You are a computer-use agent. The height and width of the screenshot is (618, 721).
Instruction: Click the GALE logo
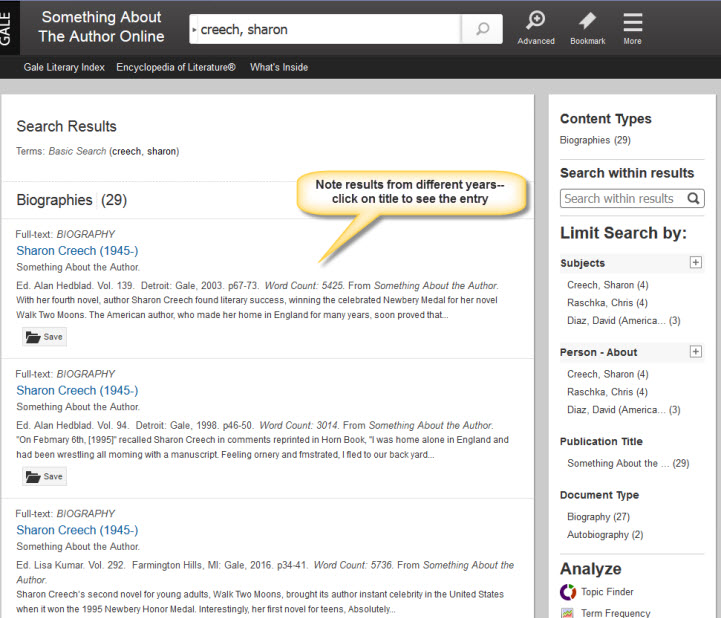point(6,28)
